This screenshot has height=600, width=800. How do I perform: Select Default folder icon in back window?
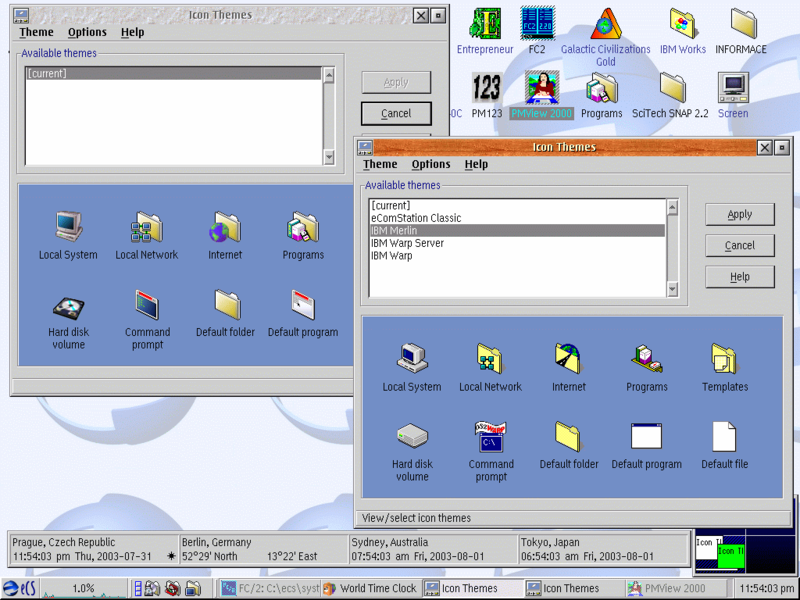pyautogui.click(x=227, y=305)
